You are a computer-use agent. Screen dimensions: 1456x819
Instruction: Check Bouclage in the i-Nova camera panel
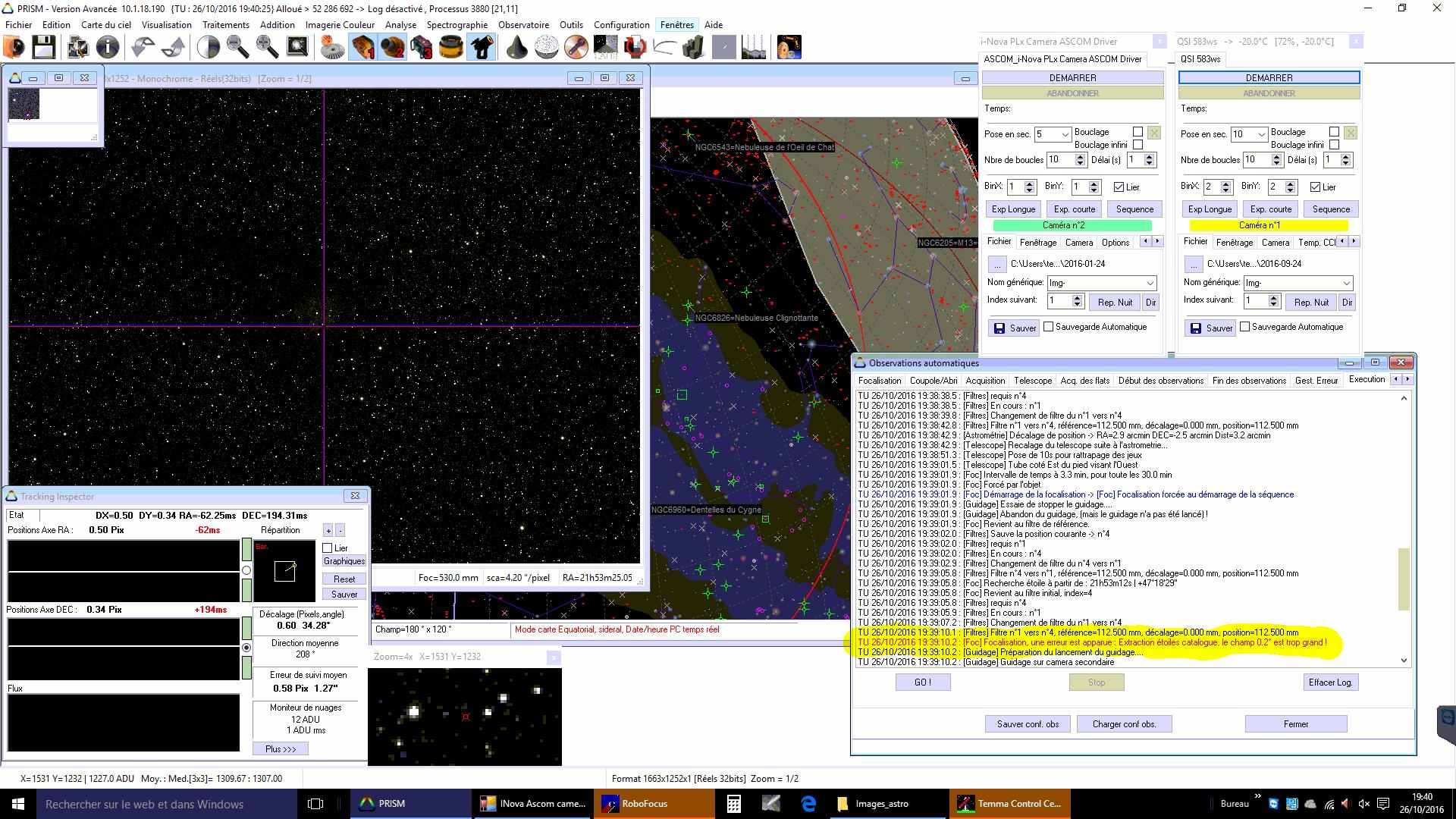click(1137, 132)
